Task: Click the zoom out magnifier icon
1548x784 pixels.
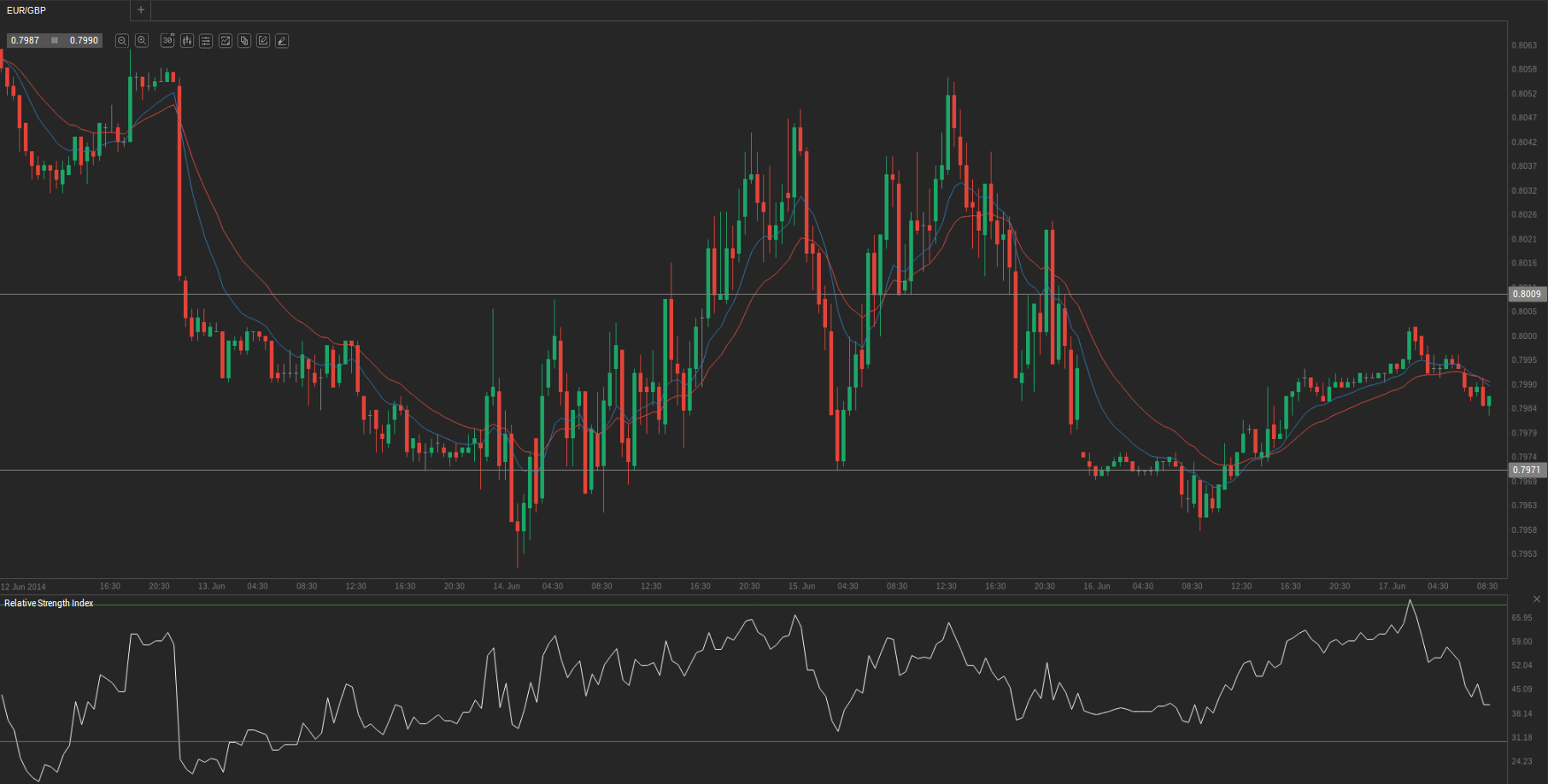Action: coord(122,41)
